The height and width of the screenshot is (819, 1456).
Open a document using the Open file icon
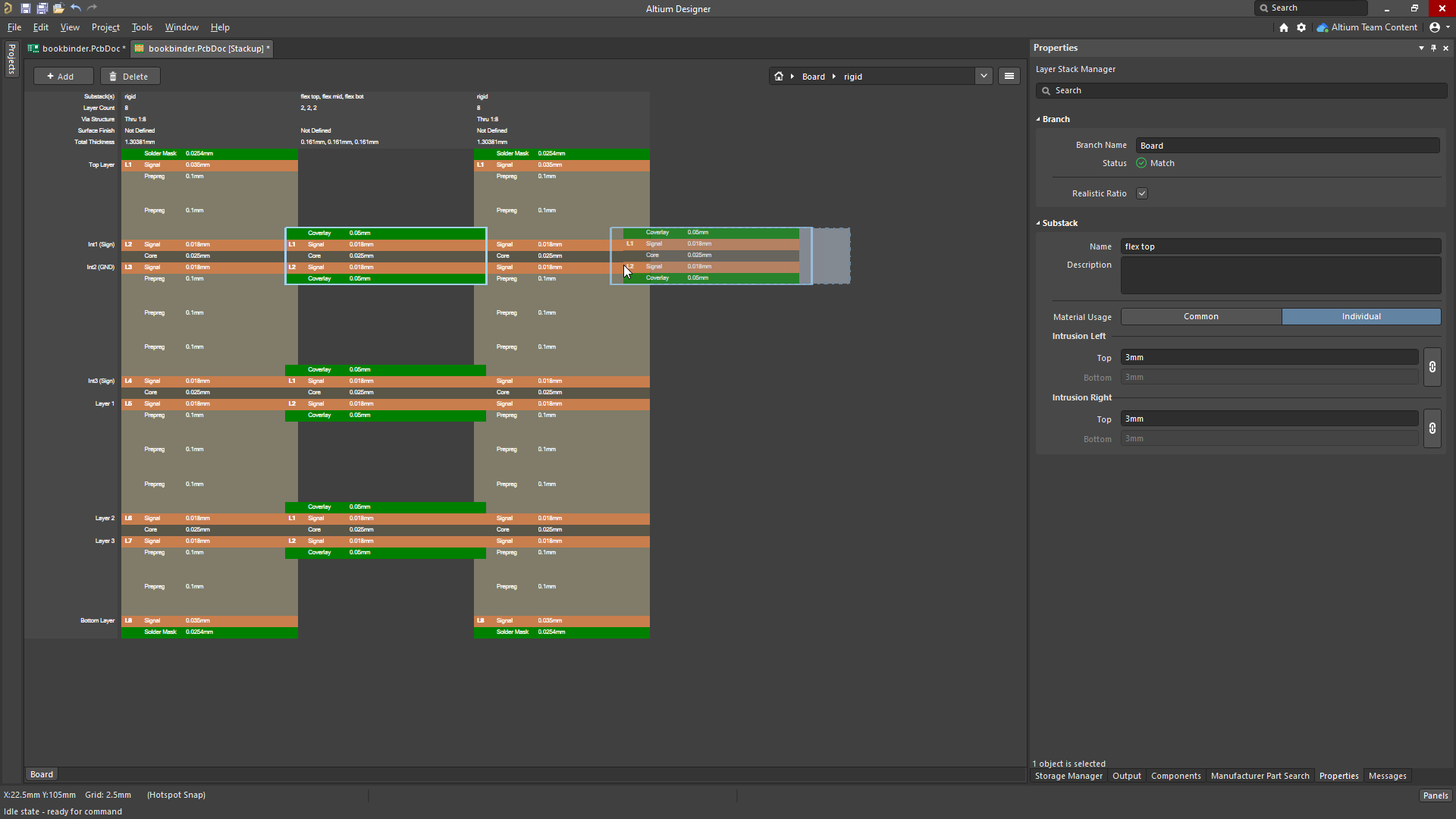click(x=58, y=8)
